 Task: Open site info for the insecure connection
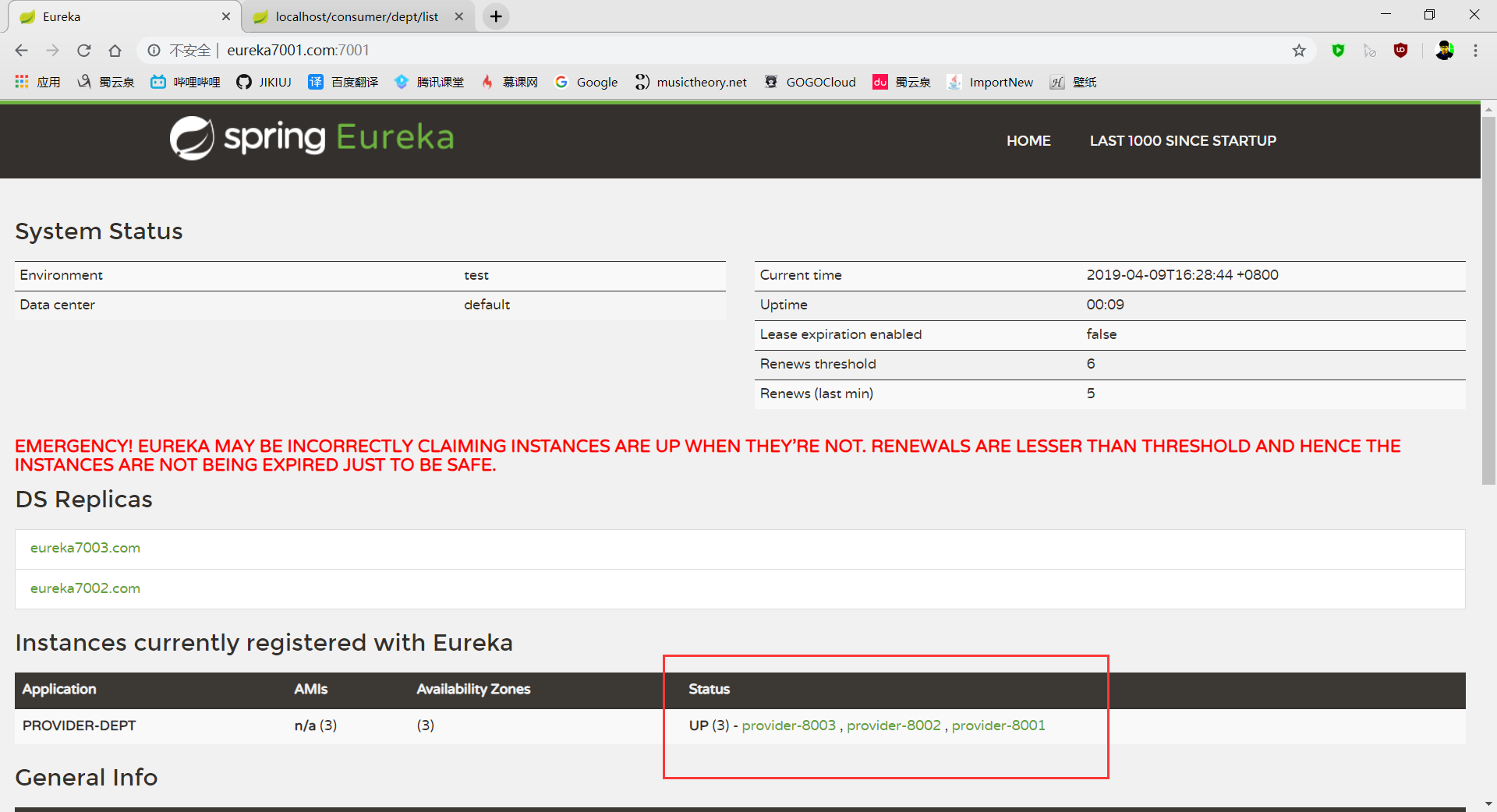[154, 51]
